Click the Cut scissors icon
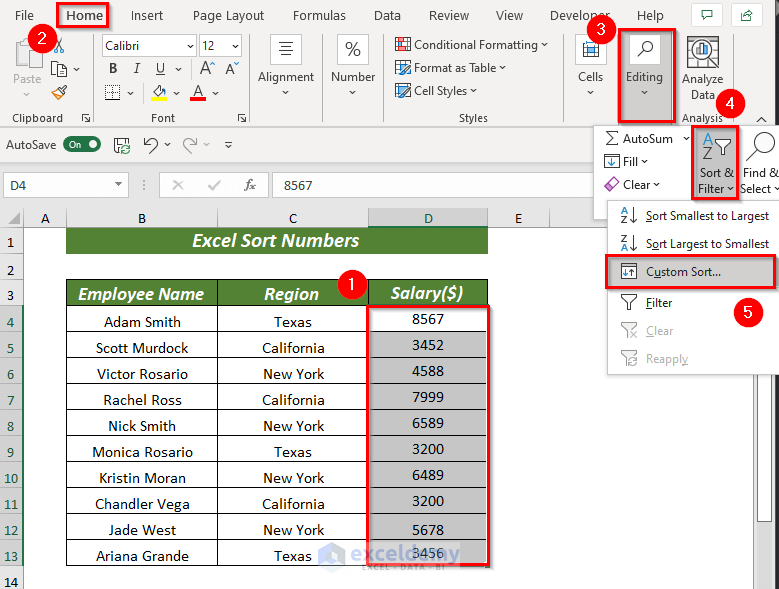This screenshot has height=589, width=779. click(58, 45)
